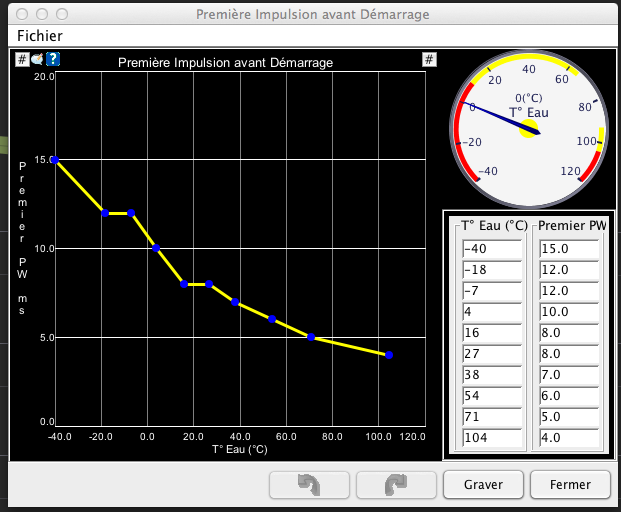This screenshot has width=621, height=512.
Task: Click the curve edit icon beside the # icon
Action: pos(38,59)
